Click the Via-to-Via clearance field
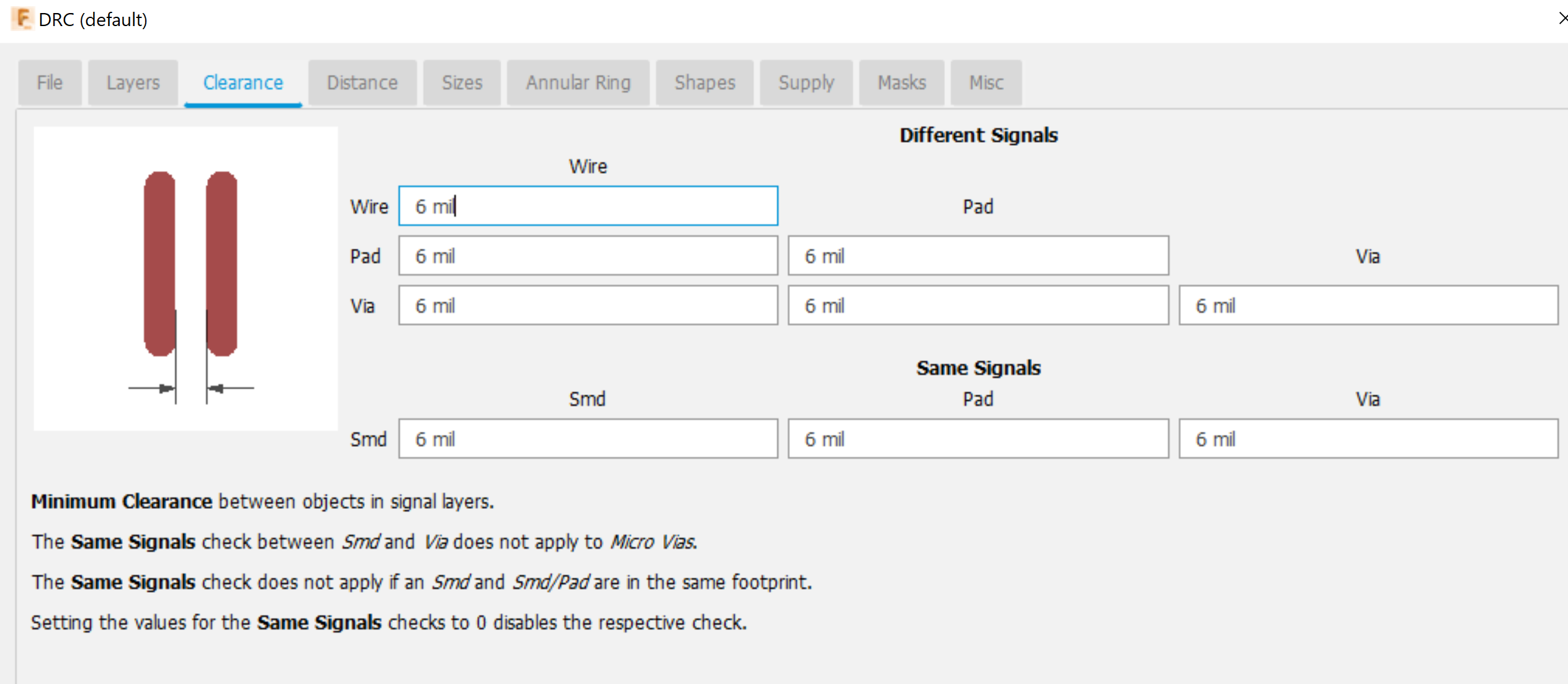 tap(1368, 305)
